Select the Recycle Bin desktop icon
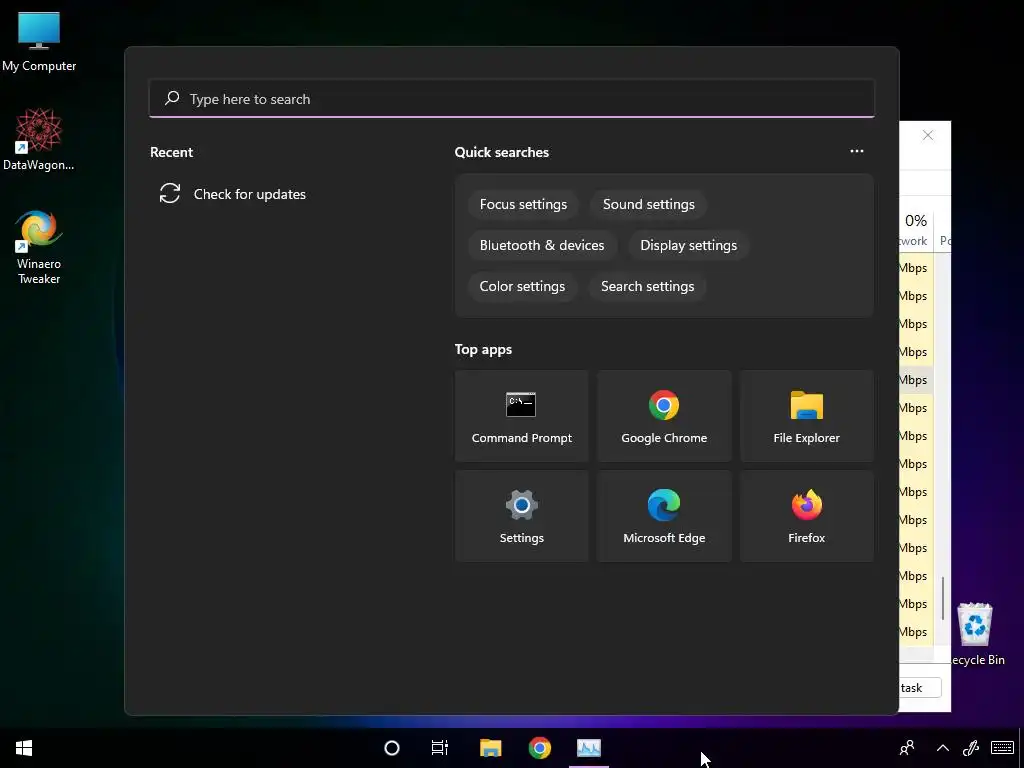Screen dimensions: 1024x768 [977, 634]
